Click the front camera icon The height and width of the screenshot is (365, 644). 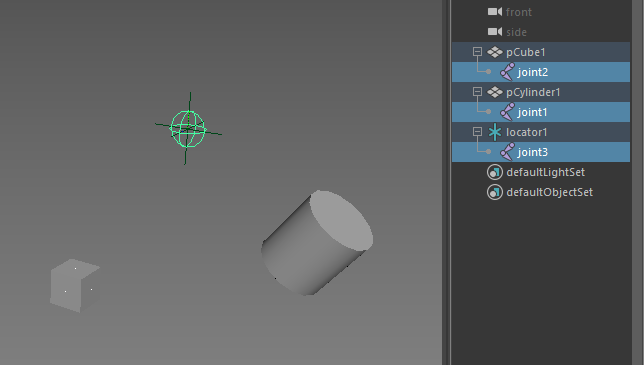tap(494, 12)
